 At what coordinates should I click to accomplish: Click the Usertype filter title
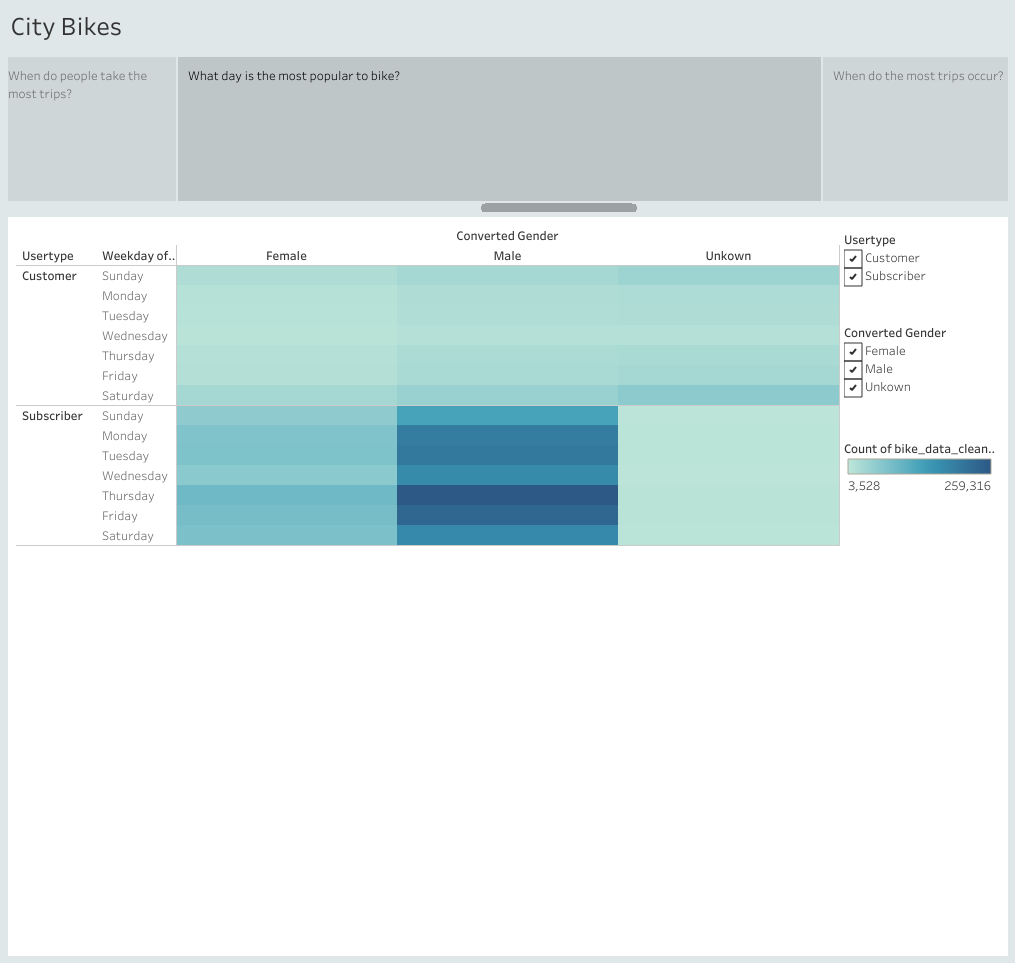coord(869,240)
